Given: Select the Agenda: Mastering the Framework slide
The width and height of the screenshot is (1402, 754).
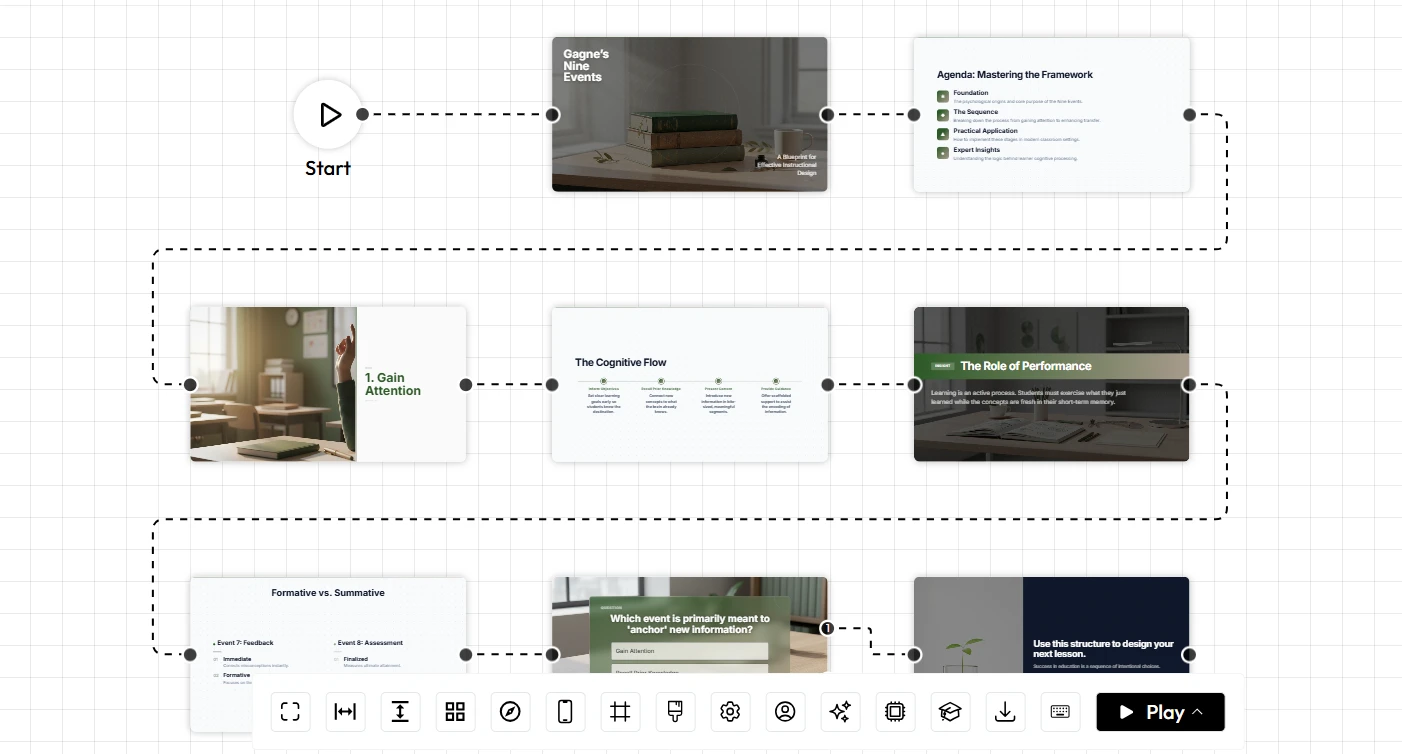Looking at the screenshot, I should [x=1052, y=114].
